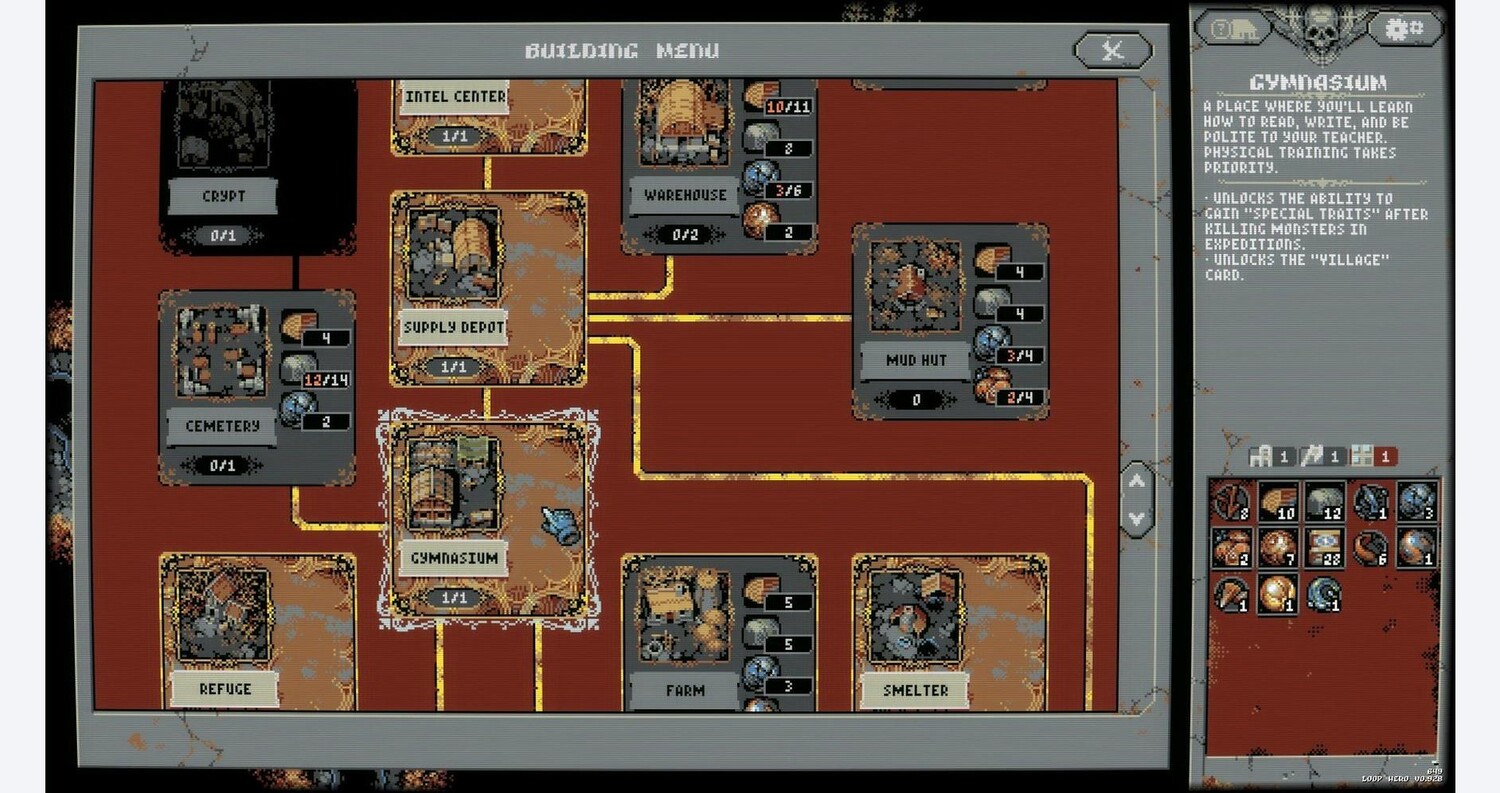The width and height of the screenshot is (1500, 793).
Task: Click the Smelter label button
Action: (916, 689)
